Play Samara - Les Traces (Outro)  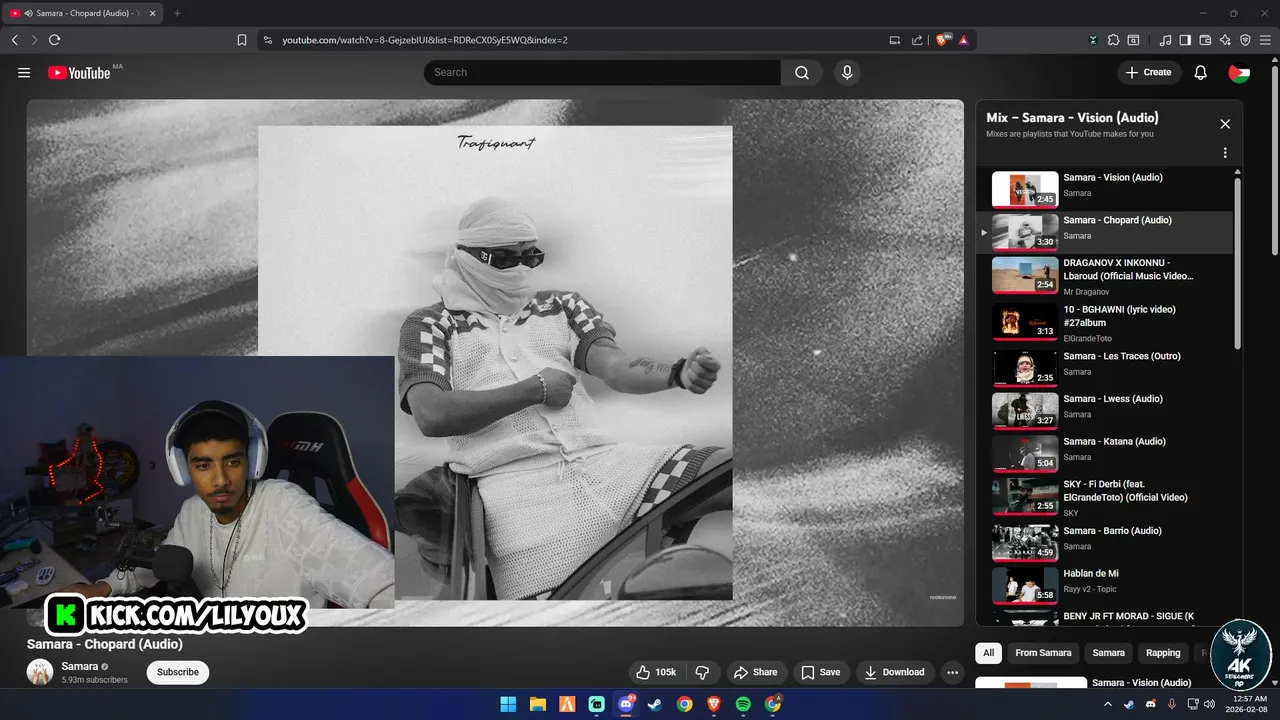(1105, 367)
